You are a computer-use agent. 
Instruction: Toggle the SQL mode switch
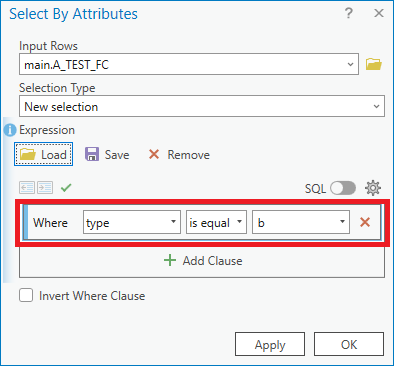[343, 188]
